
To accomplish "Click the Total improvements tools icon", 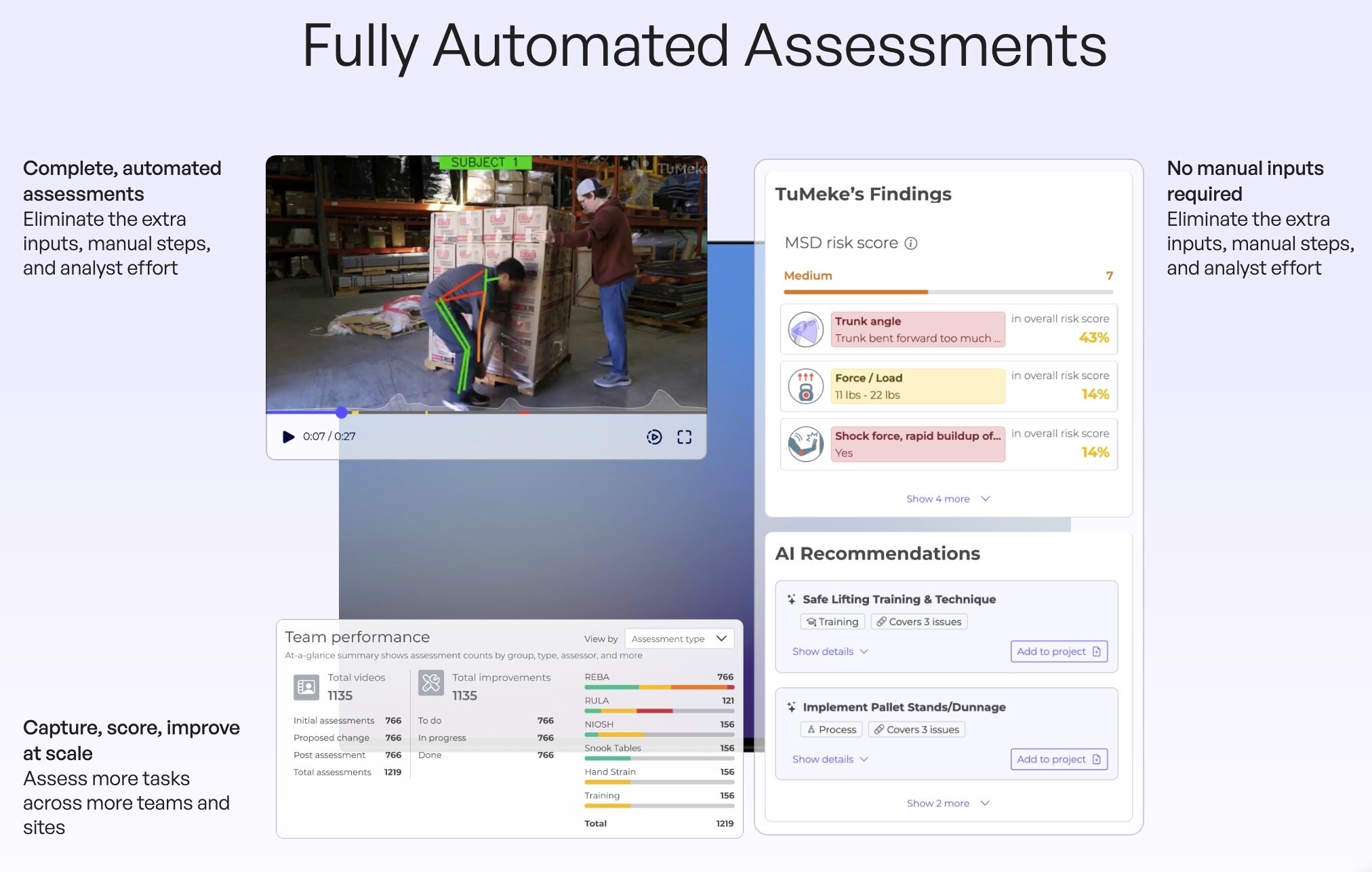I will [431, 683].
